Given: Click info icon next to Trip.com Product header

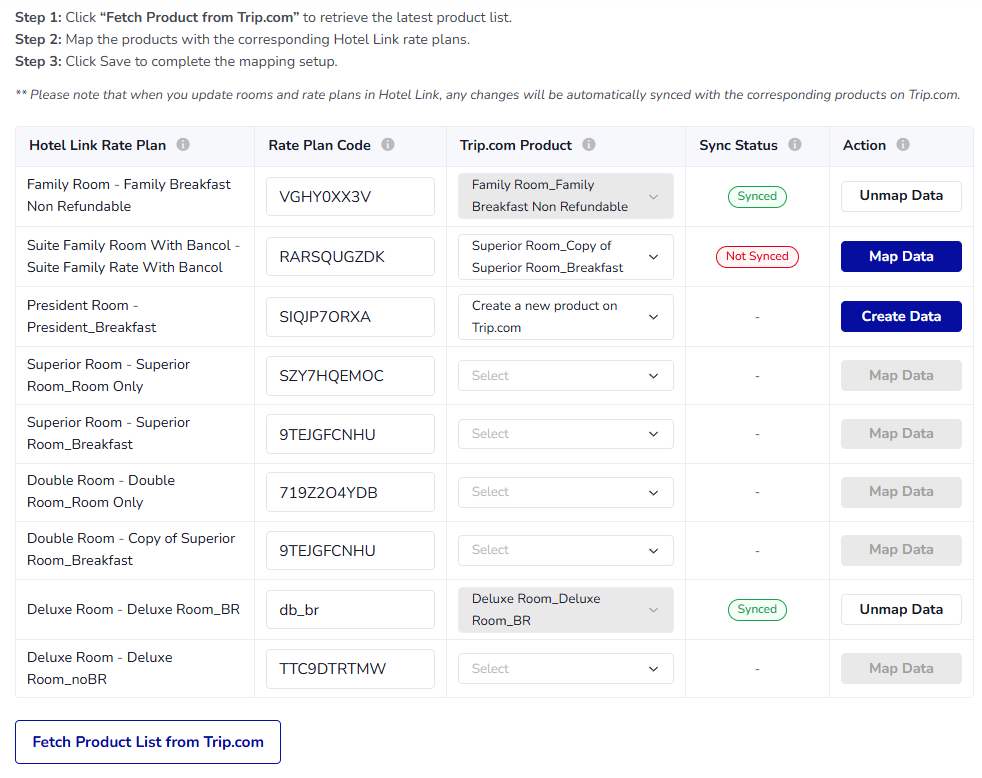Looking at the screenshot, I should tap(589, 145).
